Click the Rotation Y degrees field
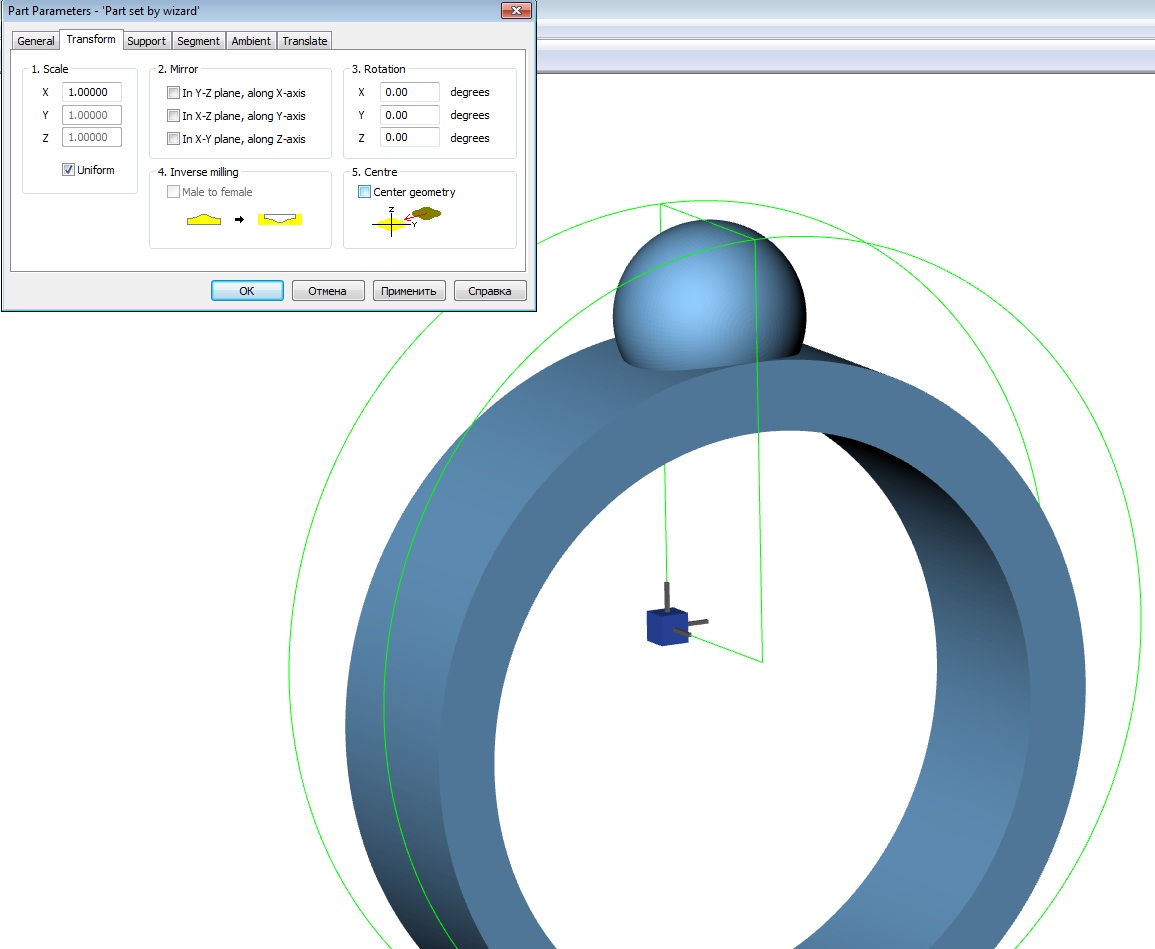The image size is (1155, 949). (x=409, y=115)
